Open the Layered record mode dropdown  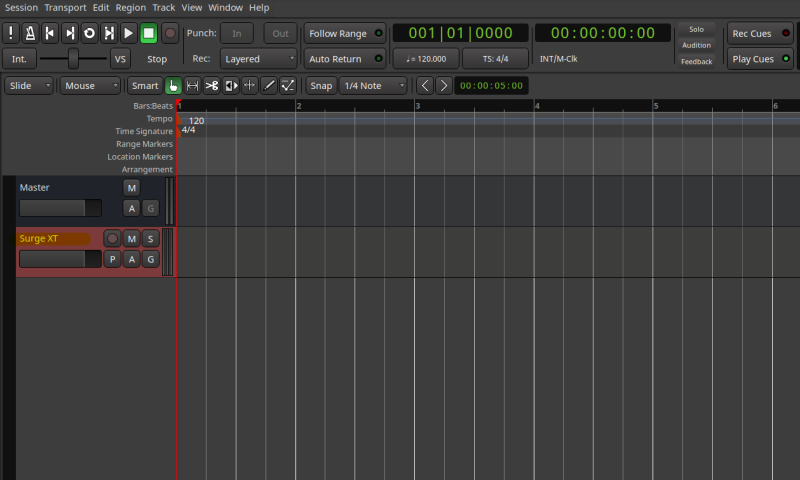pyautogui.click(x=259, y=59)
